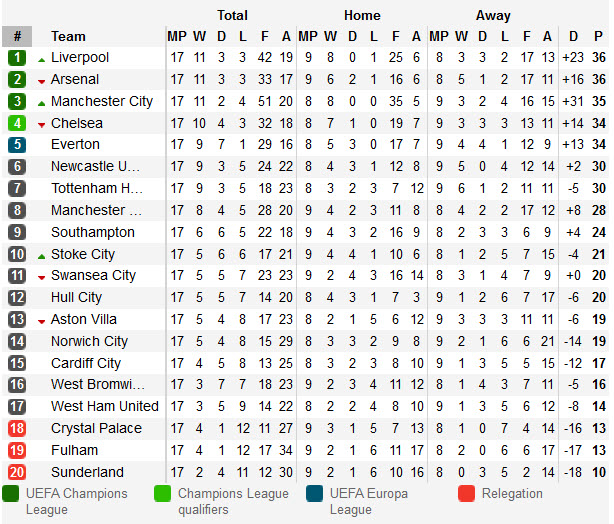Open the Southampton team link

pos(92,232)
